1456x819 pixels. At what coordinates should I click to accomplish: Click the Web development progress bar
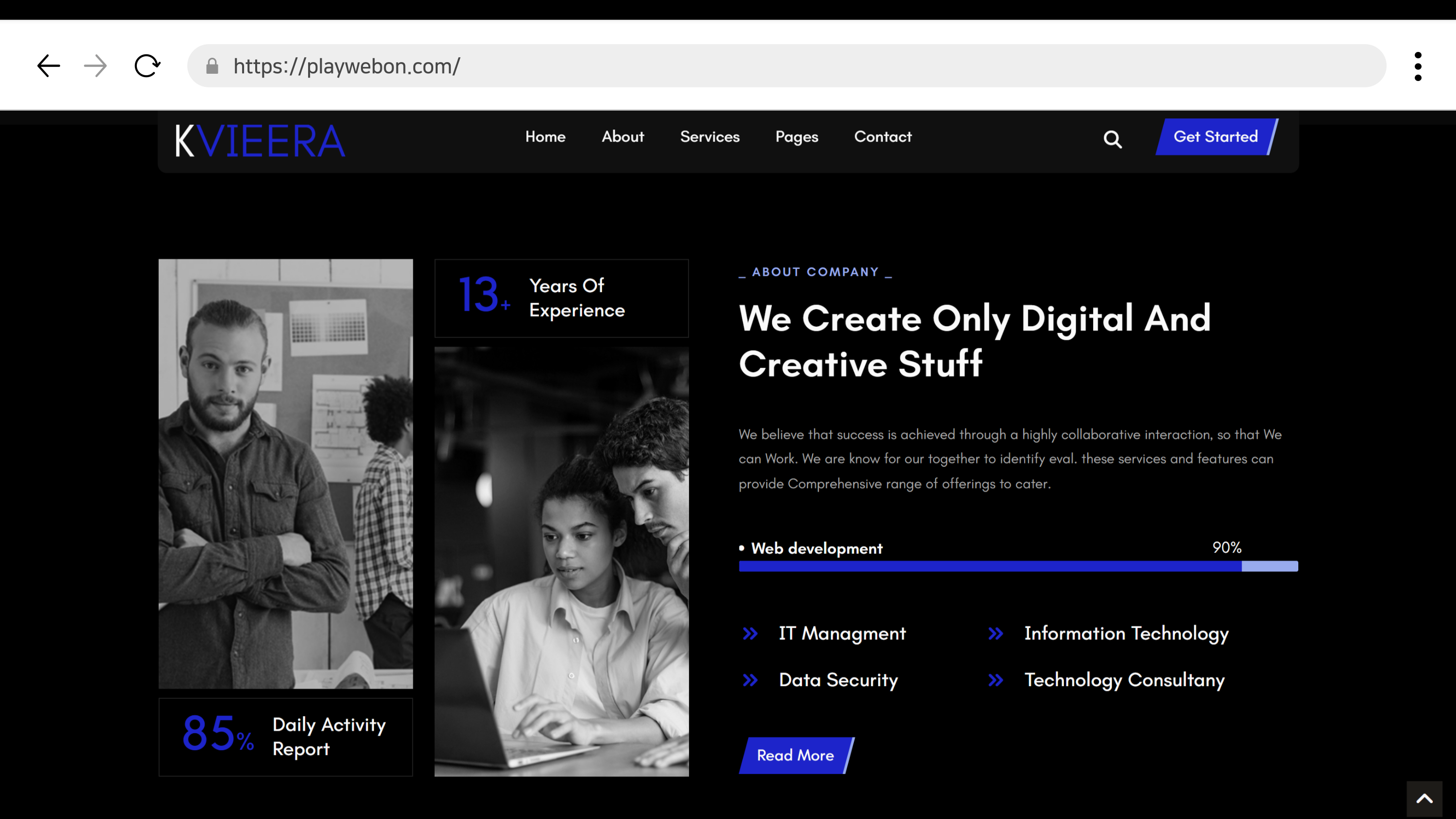tap(1017, 566)
